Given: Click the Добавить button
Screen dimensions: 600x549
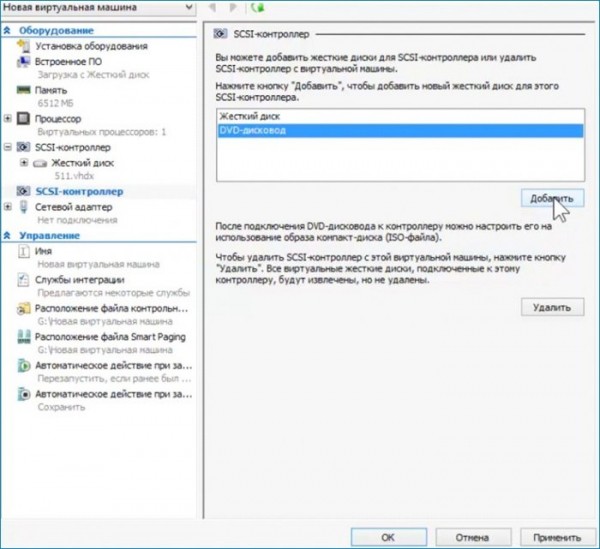Looking at the screenshot, I should [552, 198].
